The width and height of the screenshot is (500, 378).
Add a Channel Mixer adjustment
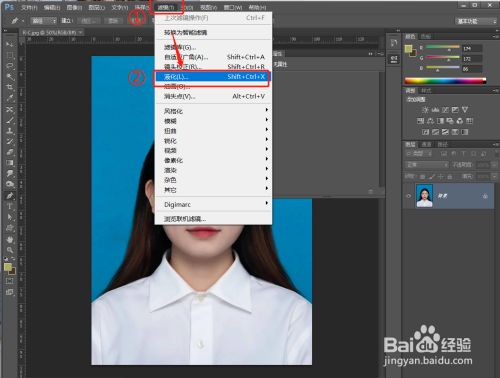(460, 121)
